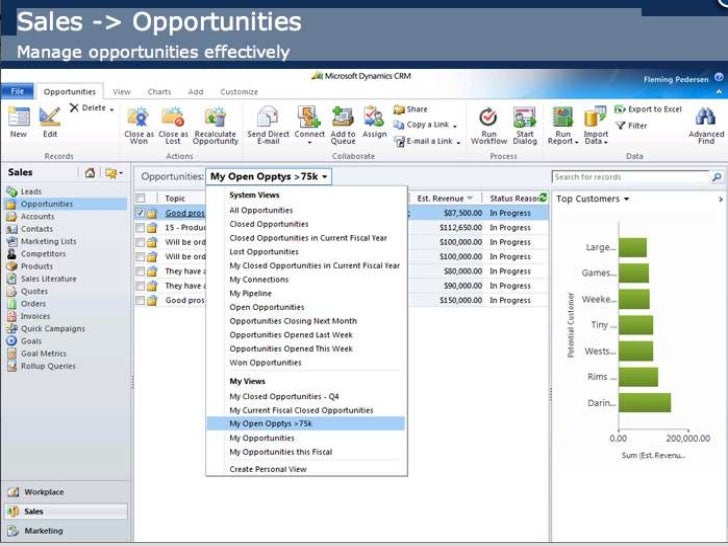This screenshot has height=546, width=728.
Task: Click the Darin... chart bar
Action: click(644, 403)
